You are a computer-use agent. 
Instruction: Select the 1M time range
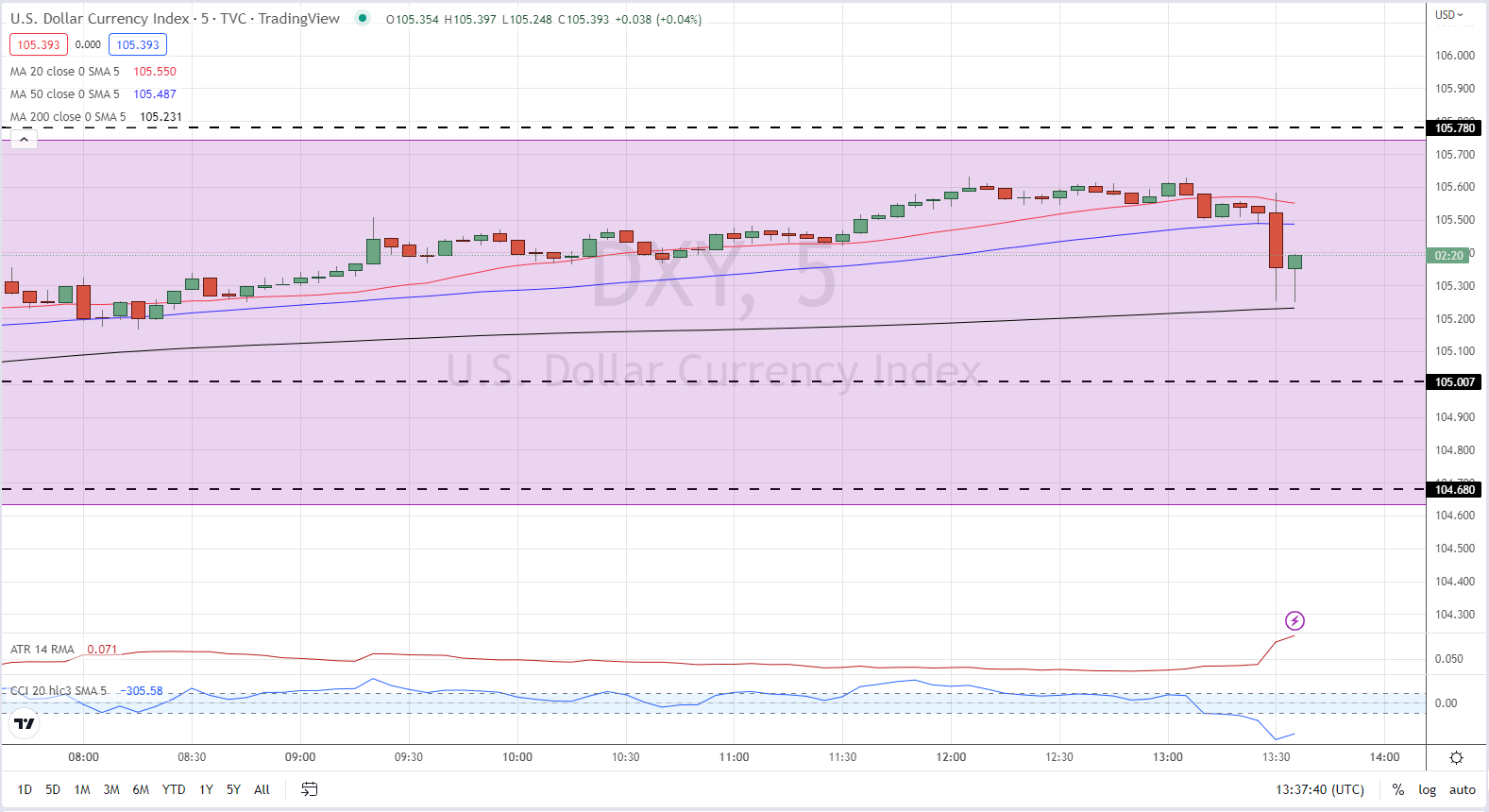(82, 789)
